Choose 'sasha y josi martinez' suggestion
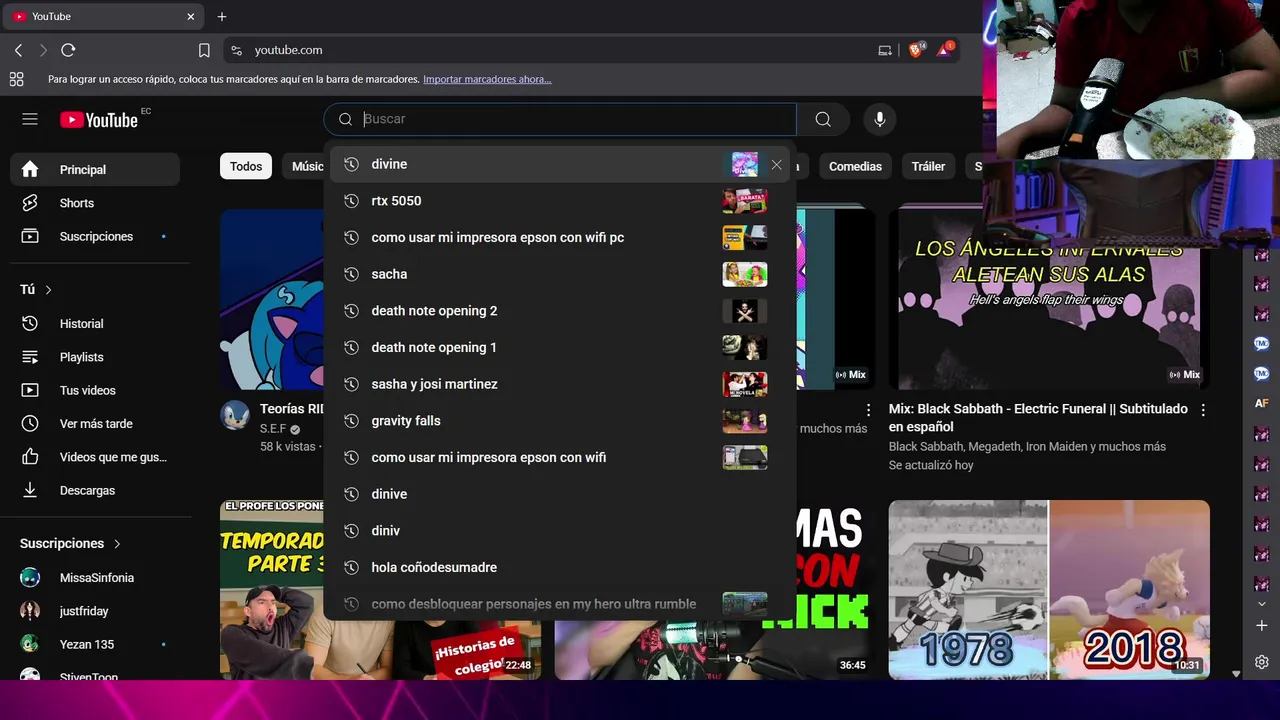The height and width of the screenshot is (720, 1280). [x=559, y=384]
